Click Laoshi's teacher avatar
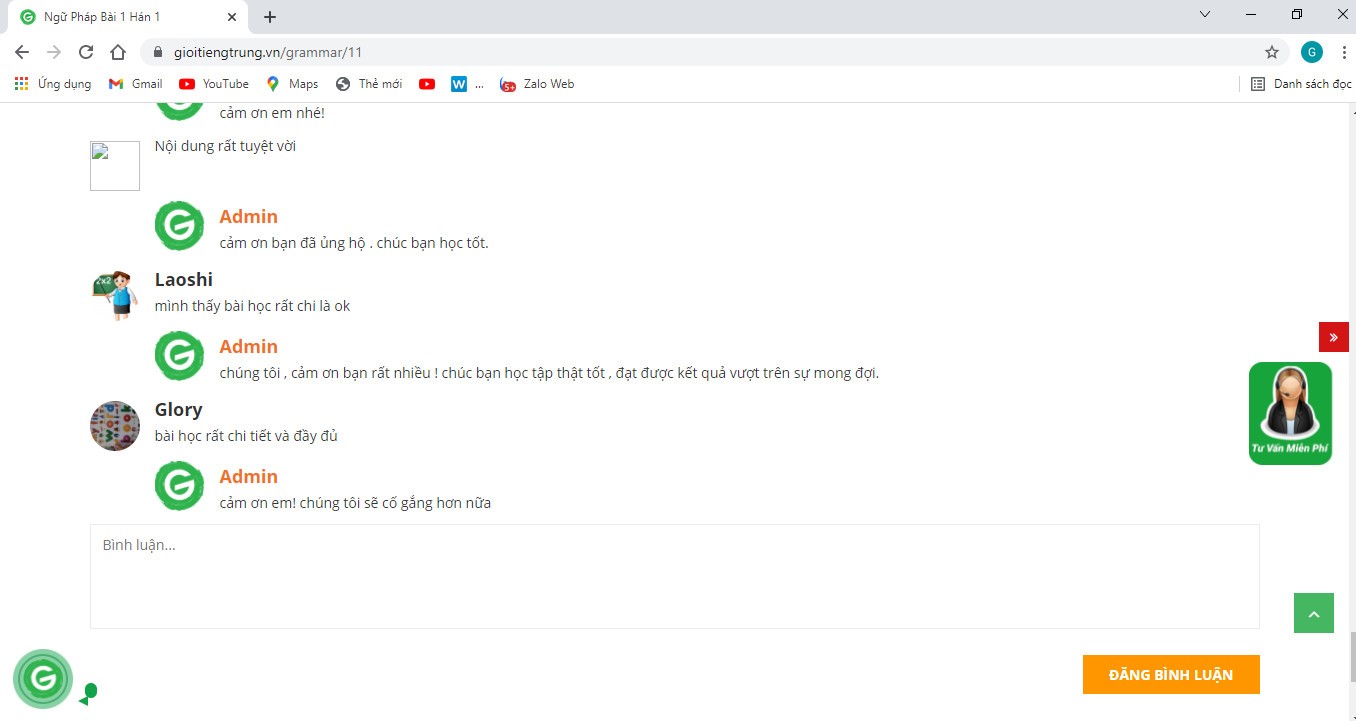 coord(115,296)
